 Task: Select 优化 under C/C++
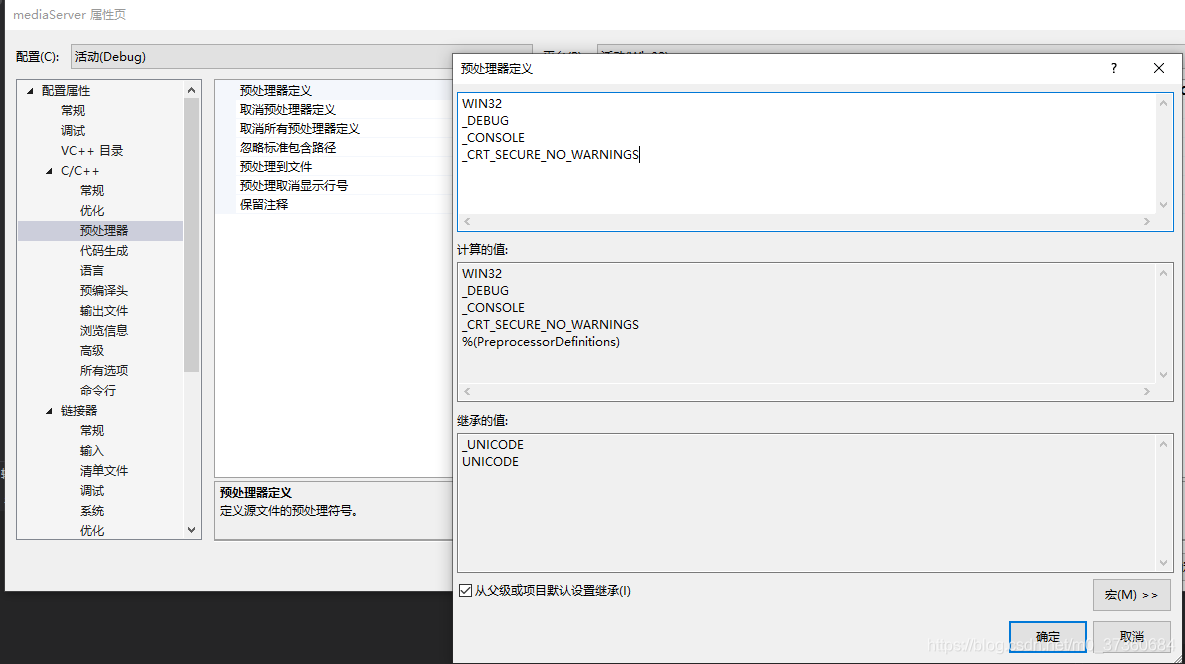tap(92, 211)
